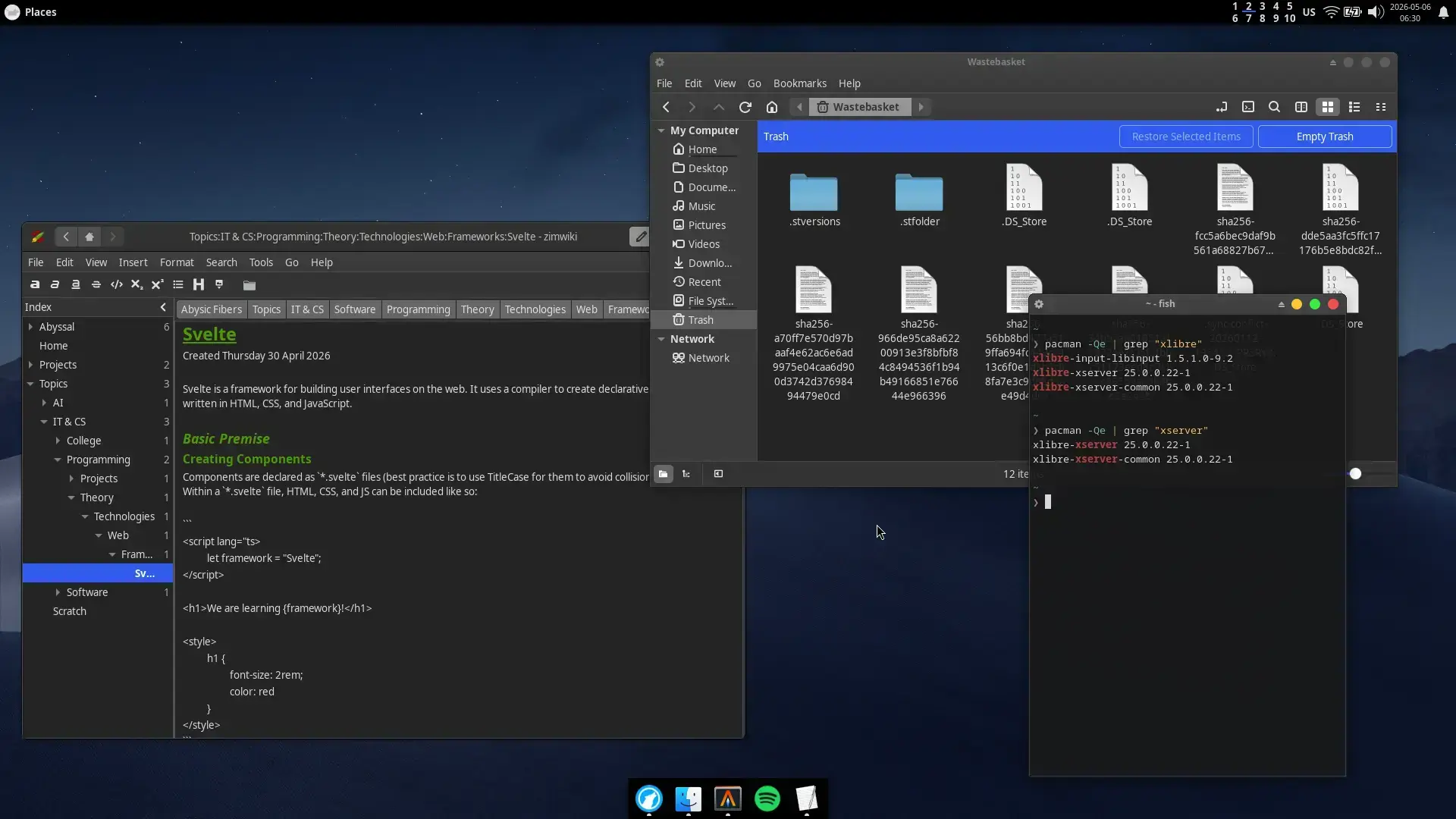The width and height of the screenshot is (1456, 819).
Task: Expand the Abyssal notebook tree item
Action: point(30,327)
